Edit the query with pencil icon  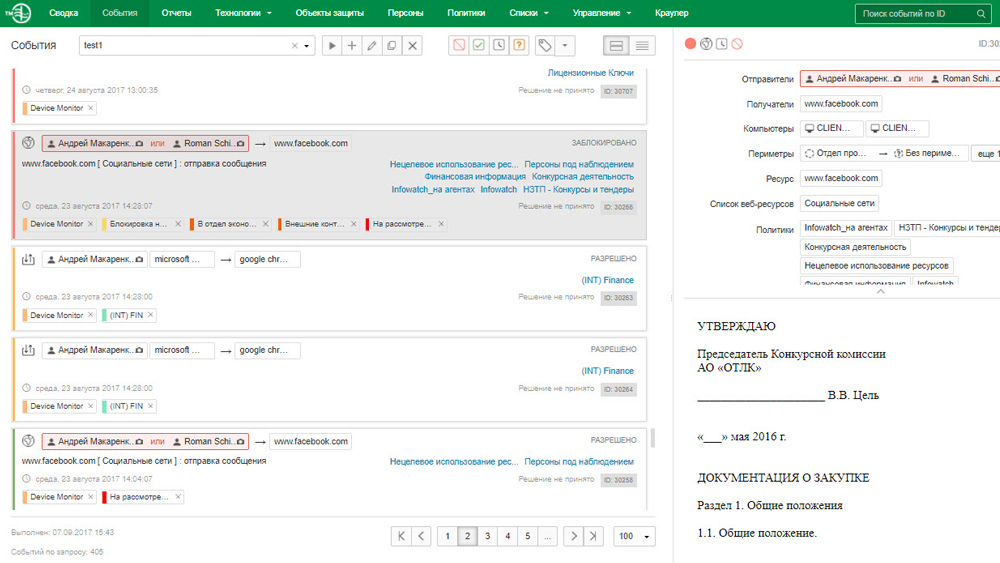pyautogui.click(x=372, y=45)
